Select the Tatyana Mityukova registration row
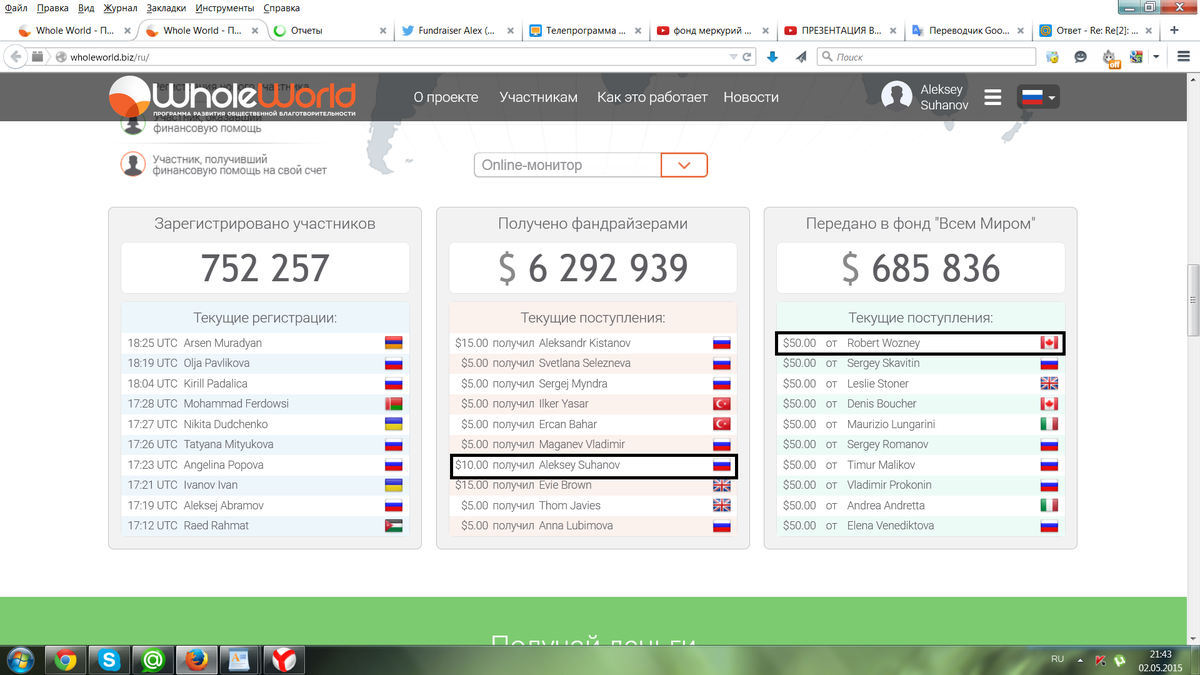The width and height of the screenshot is (1200, 675). [265, 444]
